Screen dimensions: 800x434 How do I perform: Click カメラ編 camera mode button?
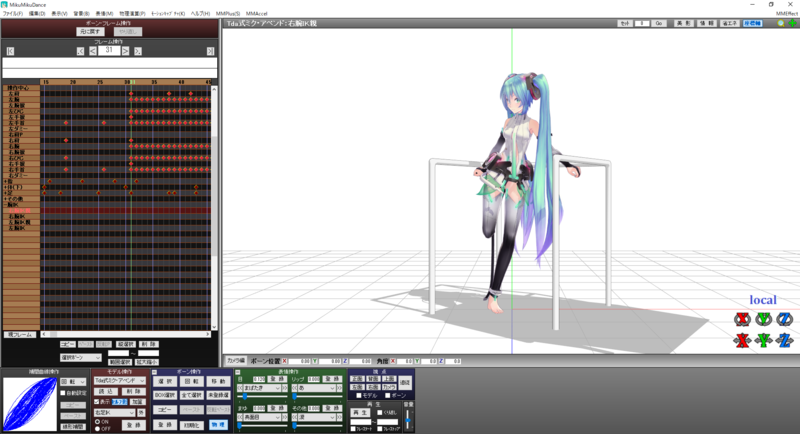236,361
